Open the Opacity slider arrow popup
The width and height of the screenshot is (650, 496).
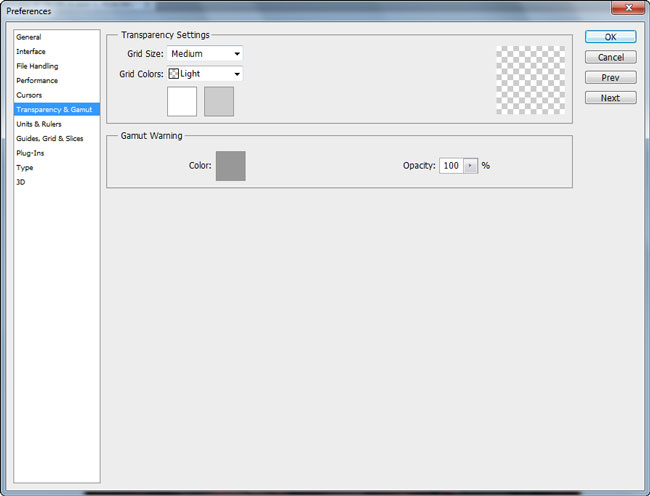(x=471, y=166)
